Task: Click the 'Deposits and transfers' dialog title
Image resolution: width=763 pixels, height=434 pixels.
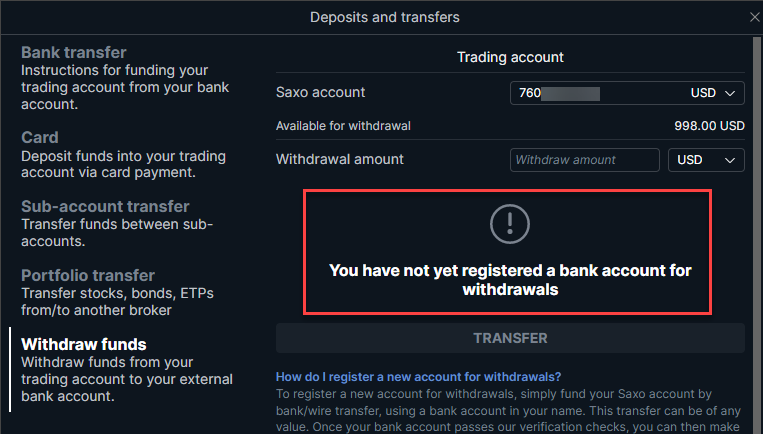Action: [x=384, y=18]
